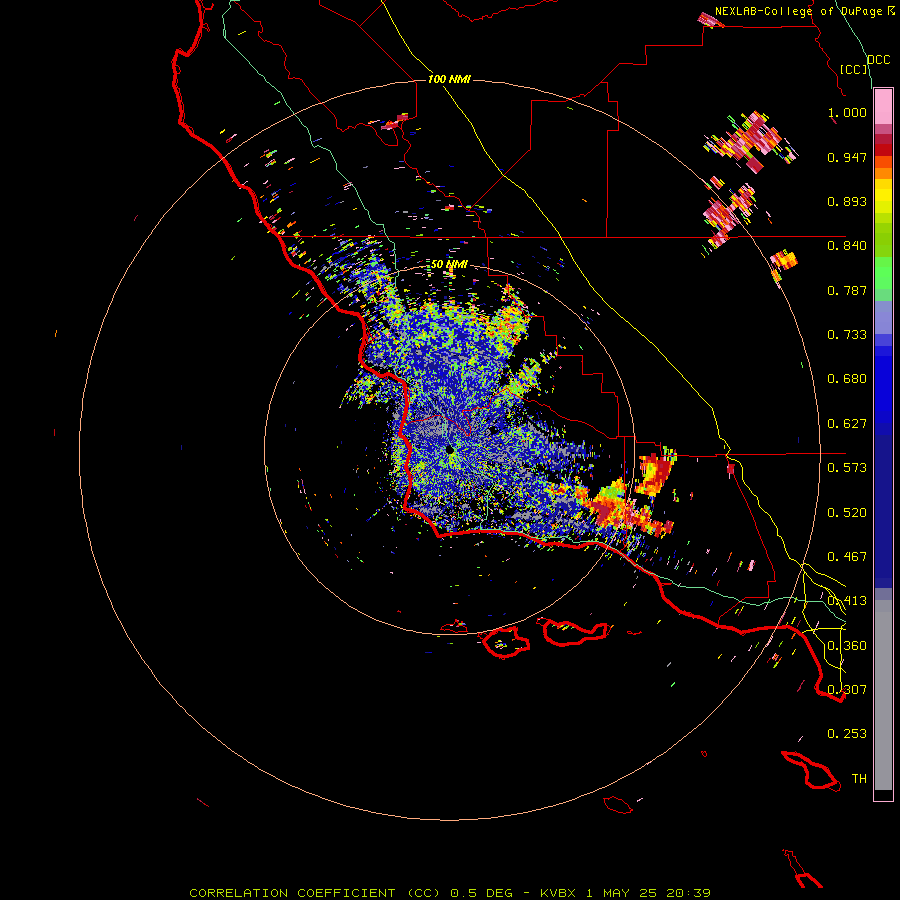Select the 0.413 scale value
Image resolution: width=900 pixels, height=900 pixels.
pos(847,601)
